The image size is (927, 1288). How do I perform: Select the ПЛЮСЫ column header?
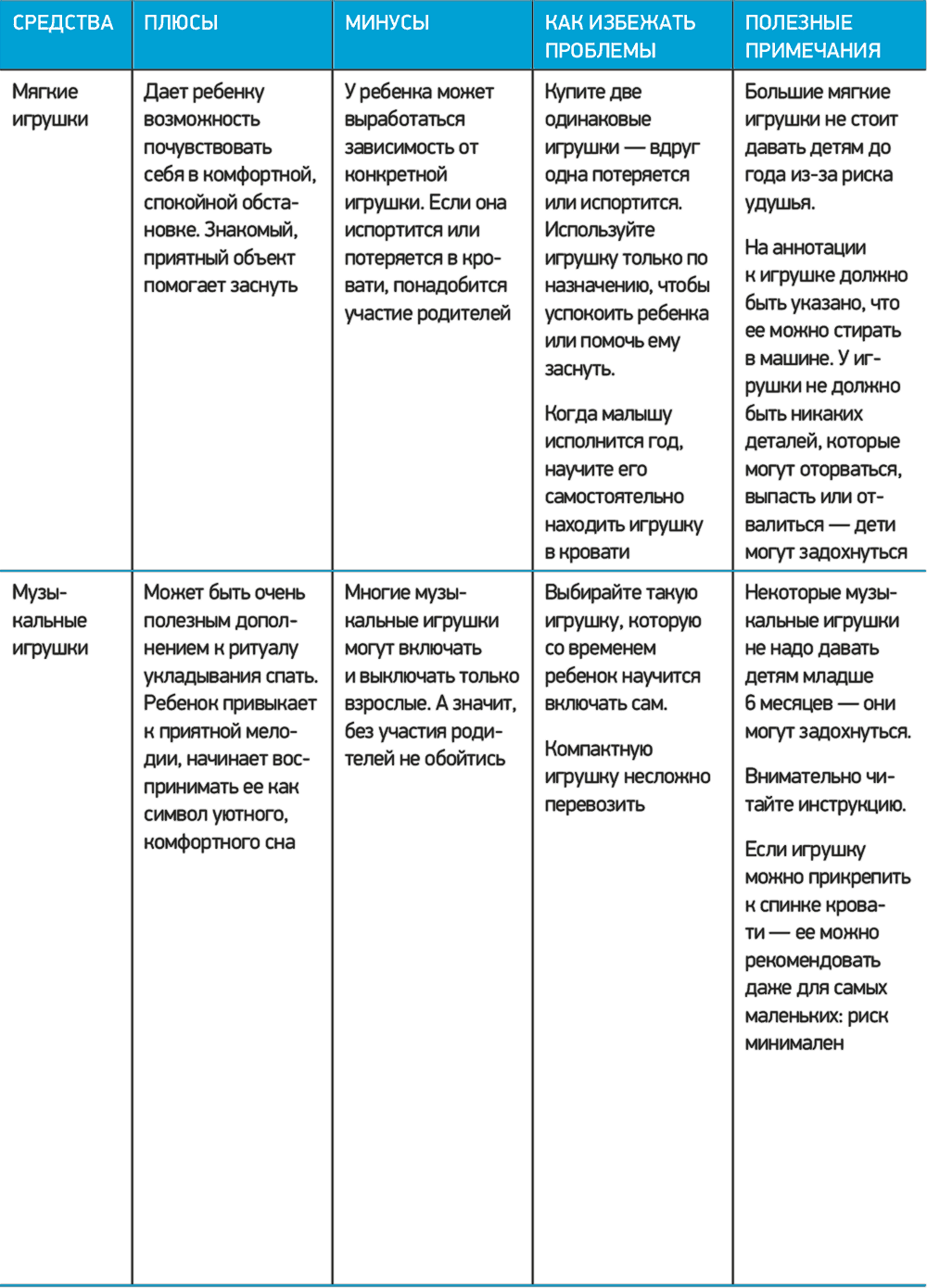pyautogui.click(x=181, y=23)
